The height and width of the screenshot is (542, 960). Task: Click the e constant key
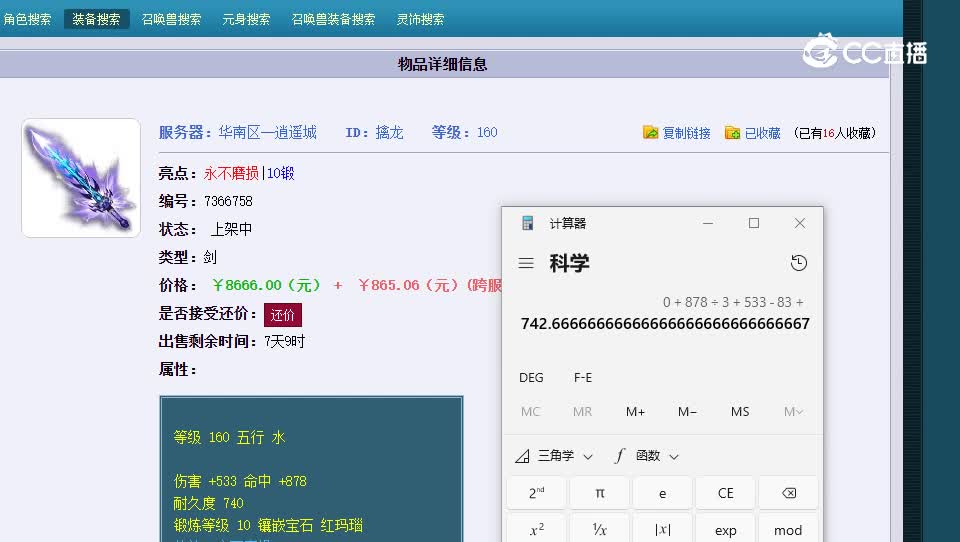[x=662, y=493]
